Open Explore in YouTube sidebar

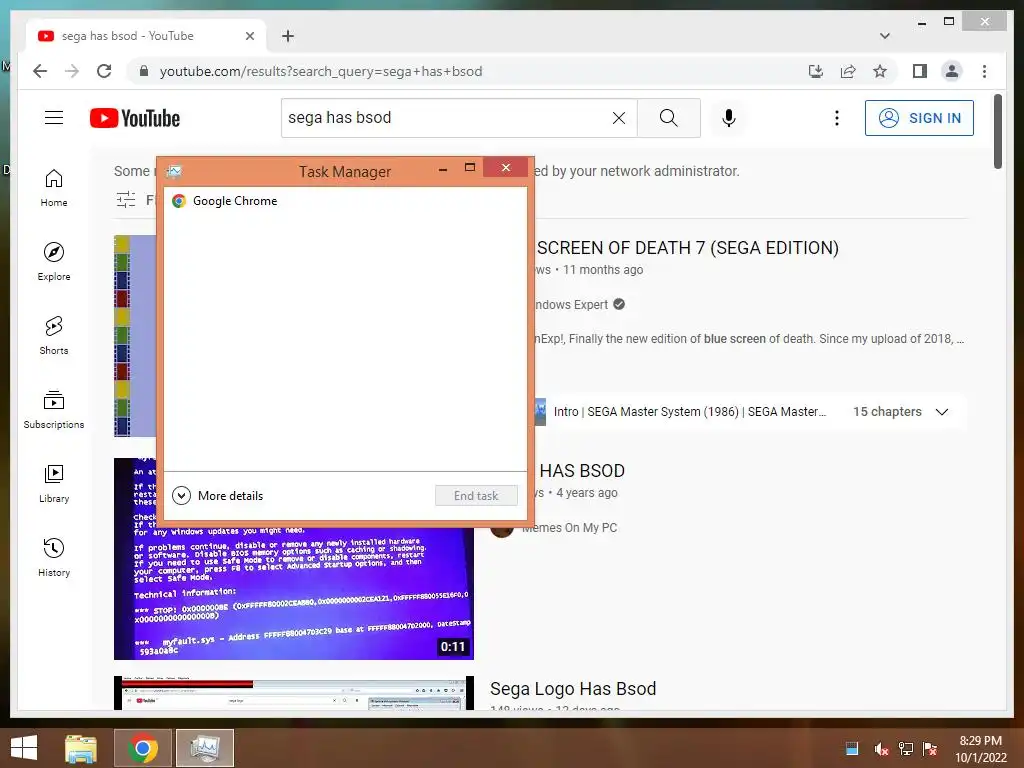(x=54, y=262)
